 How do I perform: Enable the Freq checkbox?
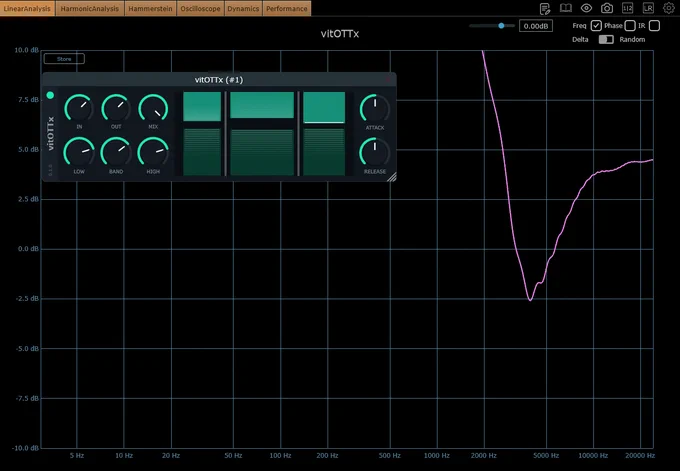point(596,26)
